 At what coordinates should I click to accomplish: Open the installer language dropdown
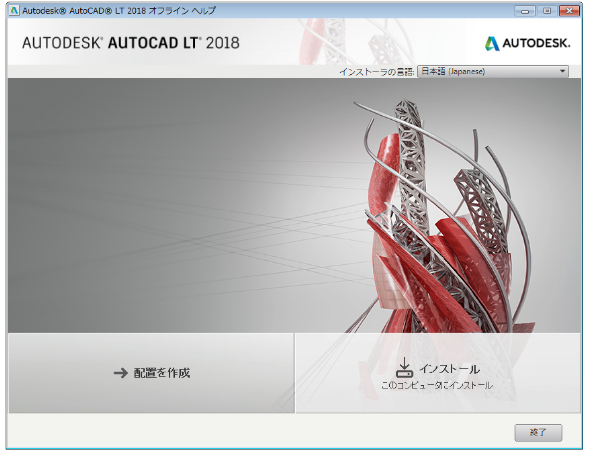(493, 71)
